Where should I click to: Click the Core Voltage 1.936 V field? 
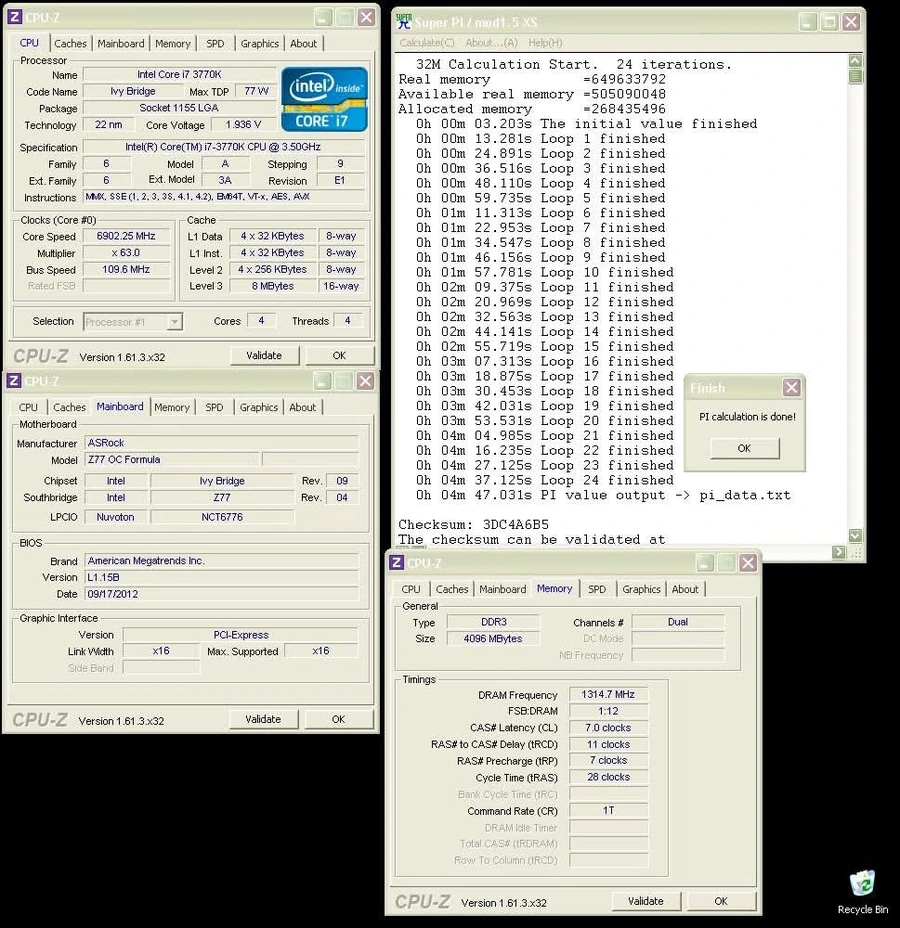pyautogui.click(x=243, y=124)
